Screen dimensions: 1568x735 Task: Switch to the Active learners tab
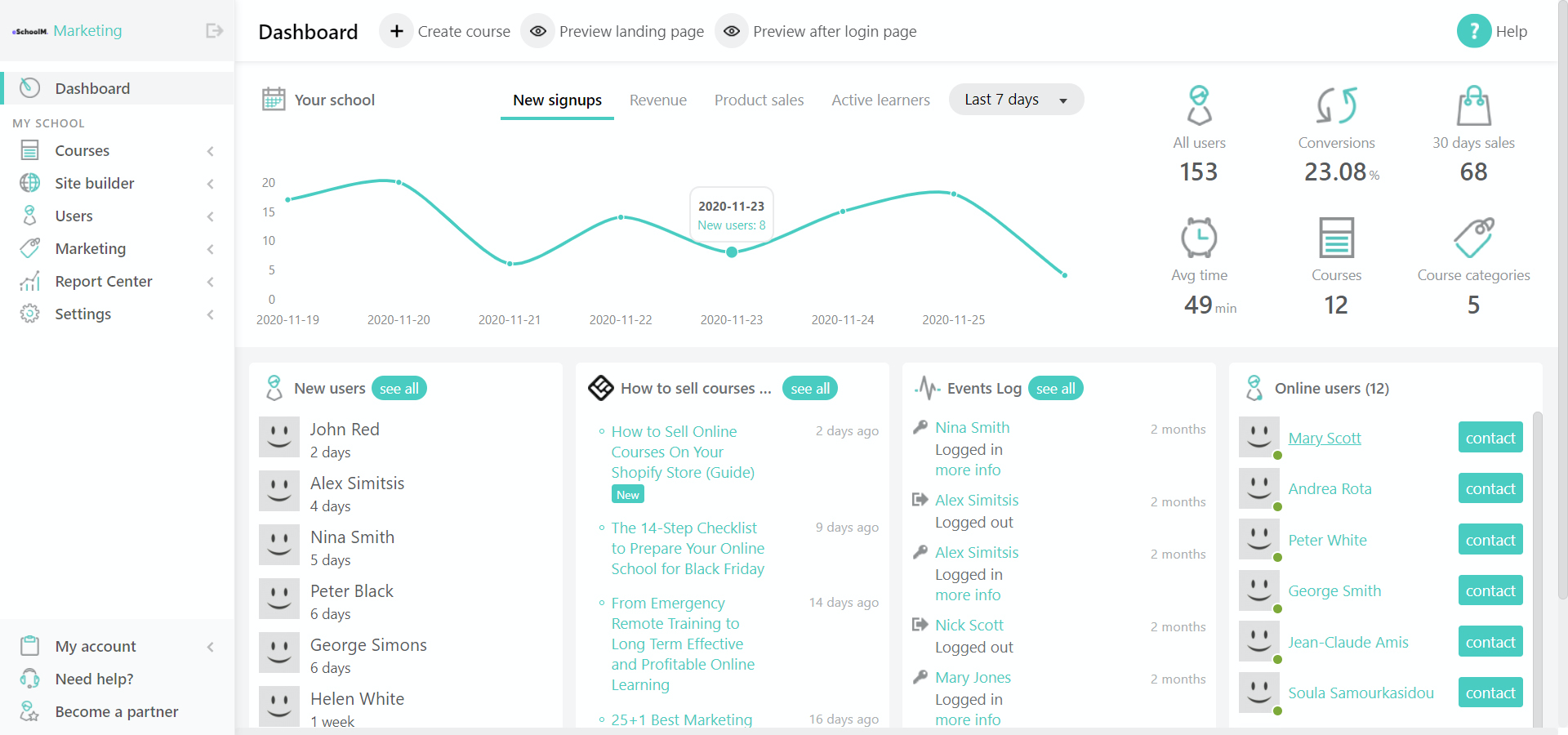click(880, 100)
